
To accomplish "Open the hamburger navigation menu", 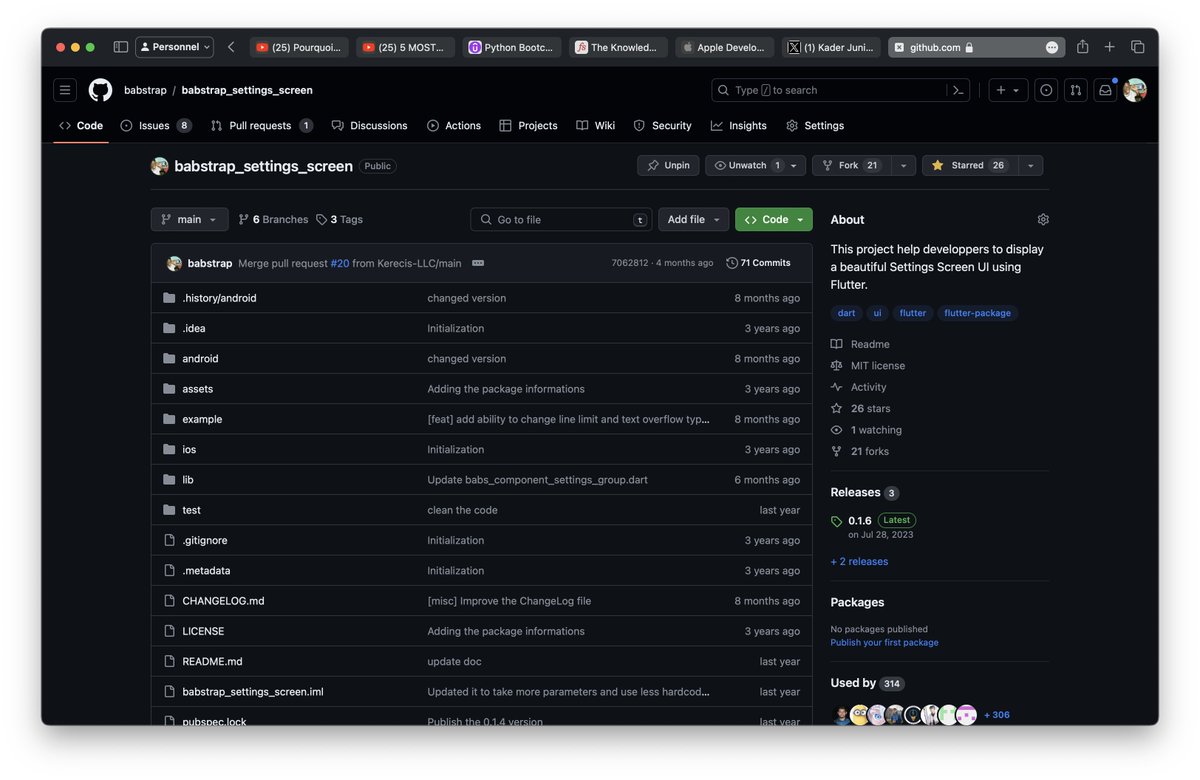I will coord(64,90).
